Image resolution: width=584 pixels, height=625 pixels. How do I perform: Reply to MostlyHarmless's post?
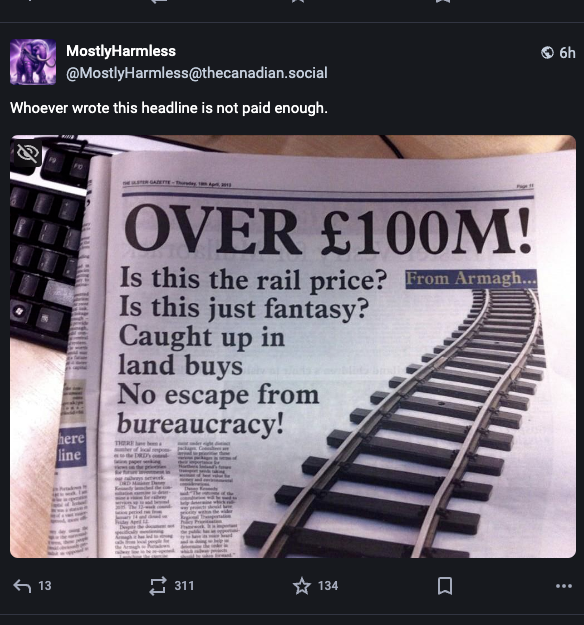click(x=22, y=586)
